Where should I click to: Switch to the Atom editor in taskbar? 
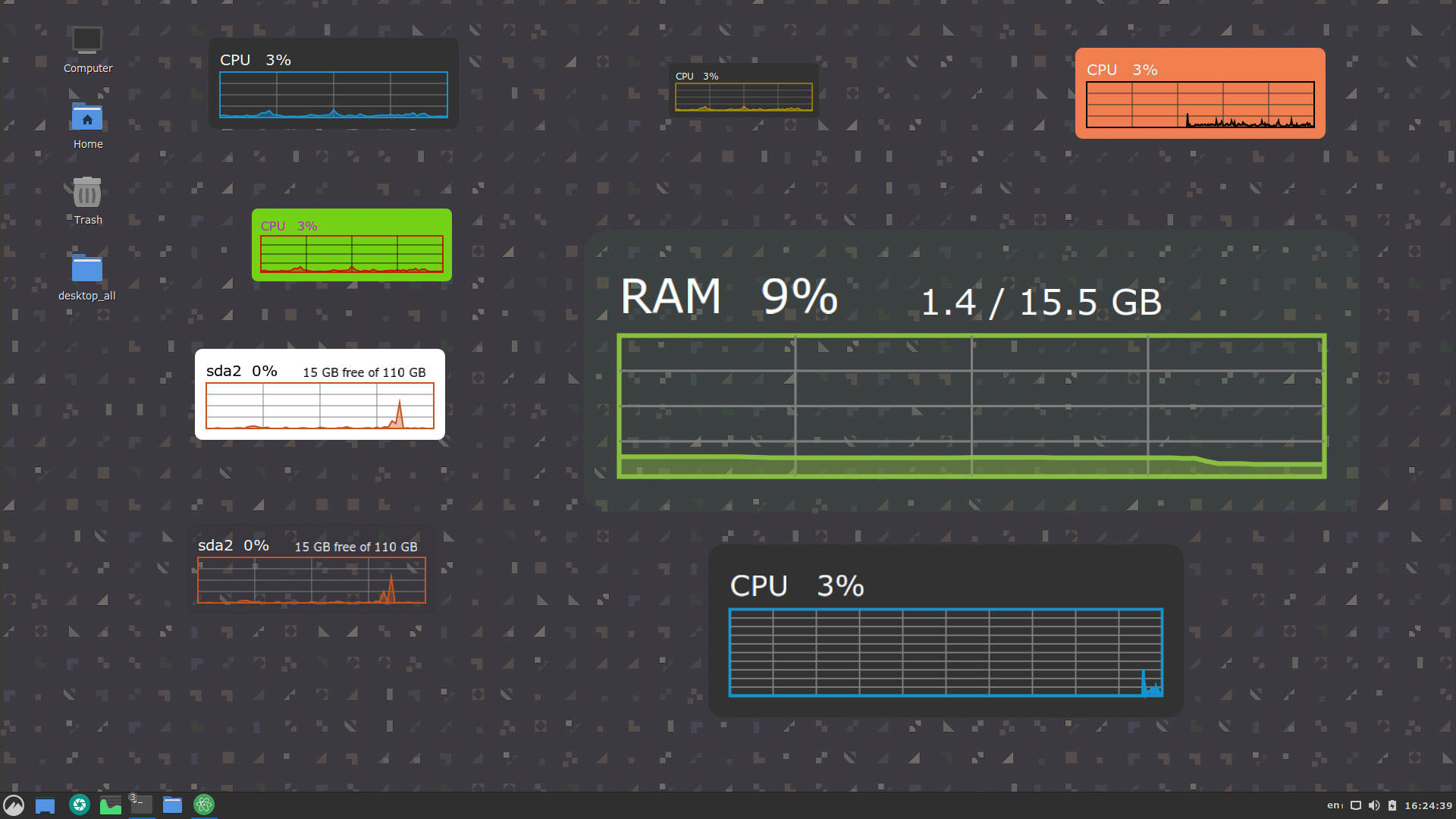tap(204, 805)
